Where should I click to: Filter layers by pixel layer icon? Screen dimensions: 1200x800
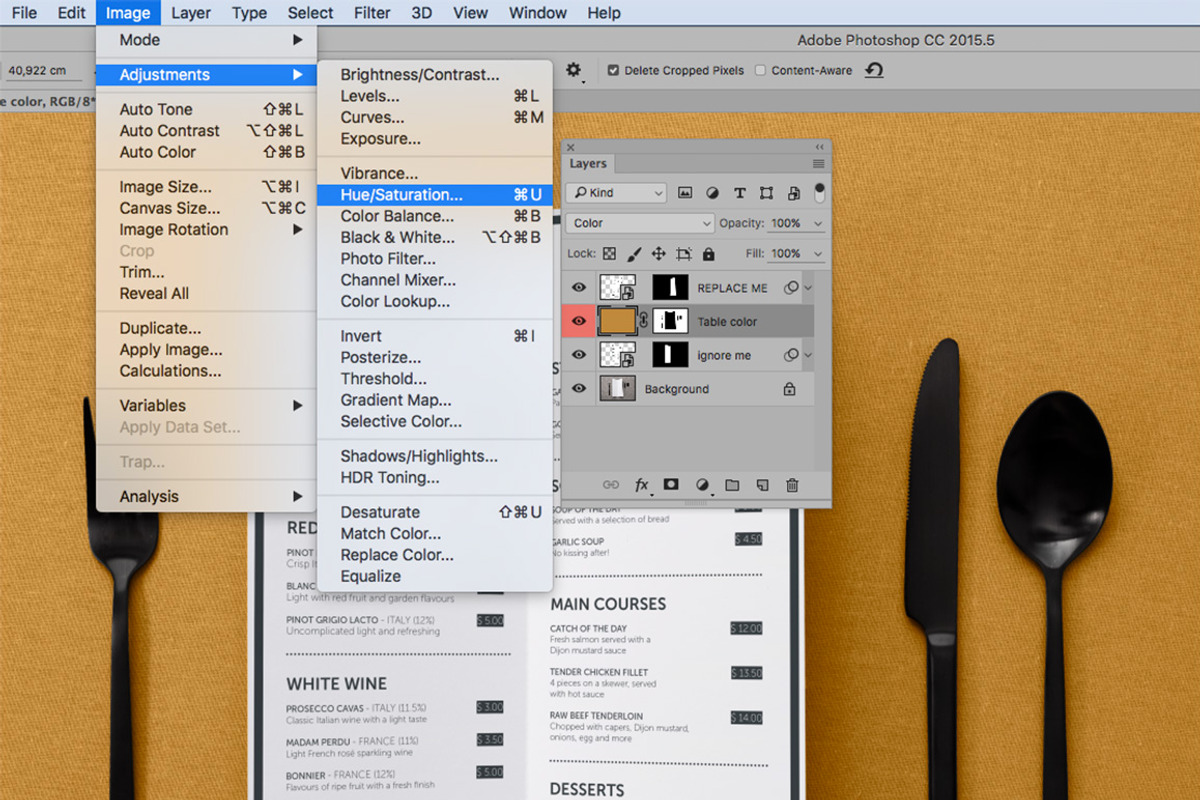[x=685, y=193]
